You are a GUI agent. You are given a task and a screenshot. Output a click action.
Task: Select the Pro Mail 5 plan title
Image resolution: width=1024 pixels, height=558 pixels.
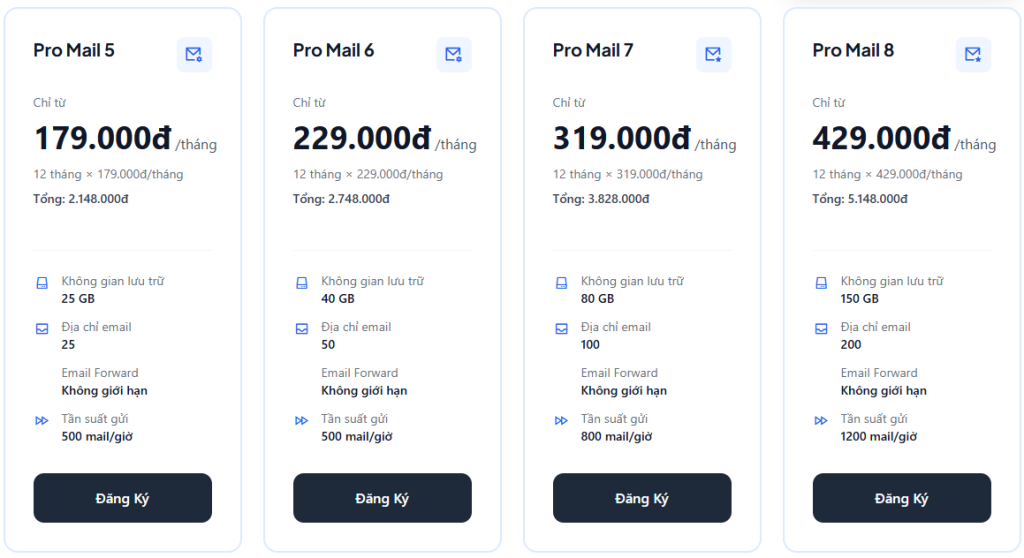pyautogui.click(x=74, y=50)
